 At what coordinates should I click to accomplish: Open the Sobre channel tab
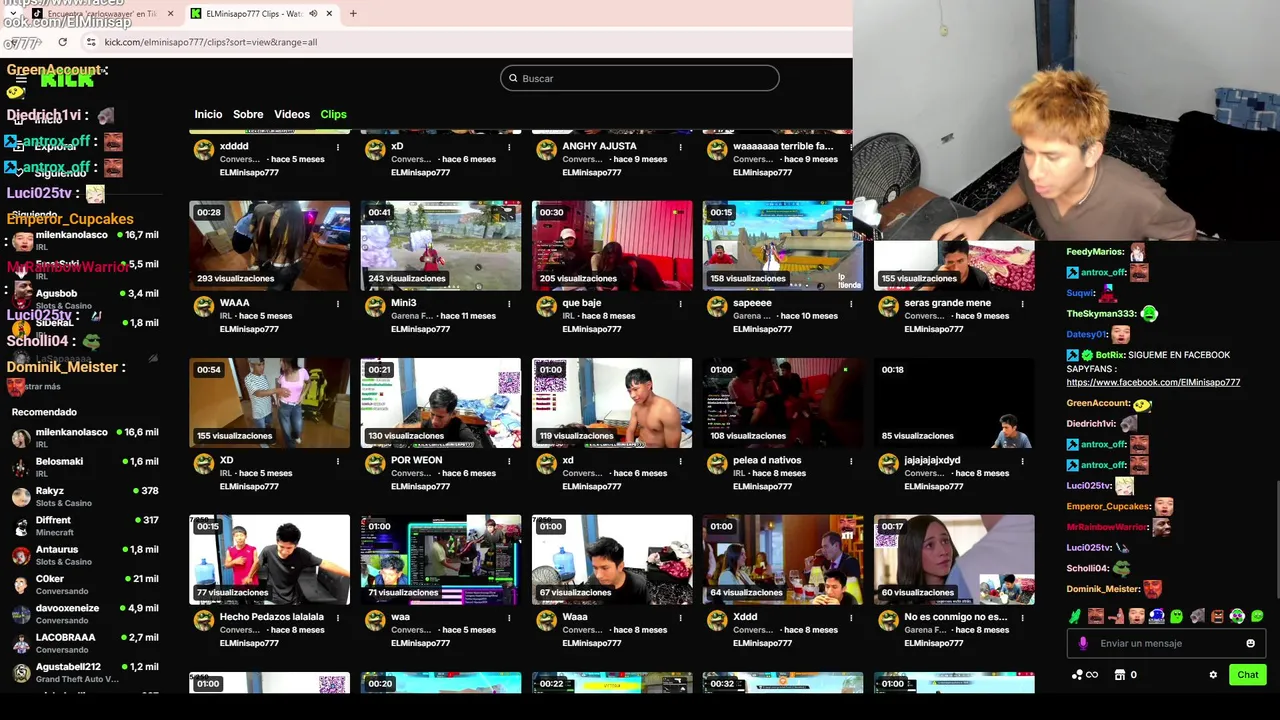(x=248, y=114)
